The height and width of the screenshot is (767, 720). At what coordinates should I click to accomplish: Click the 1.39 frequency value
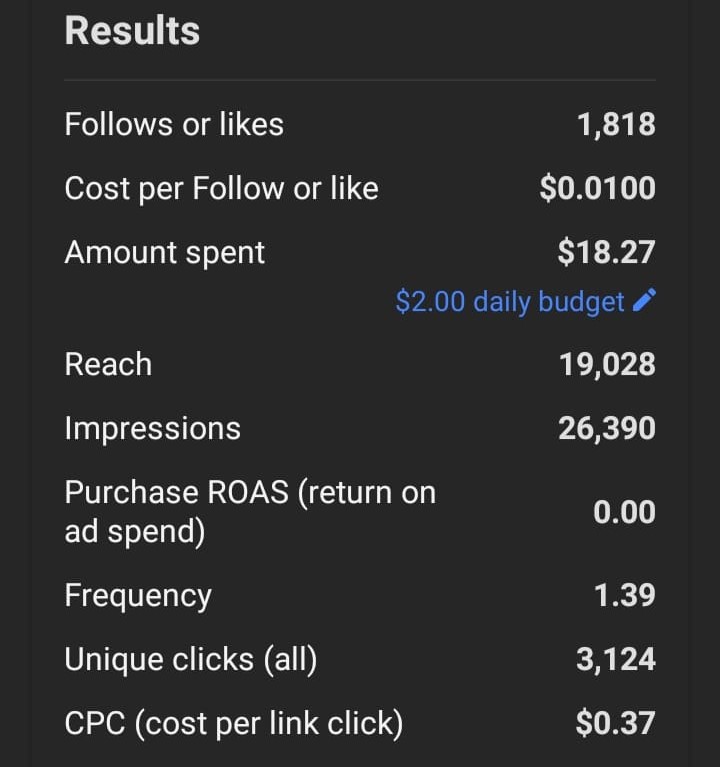click(624, 595)
